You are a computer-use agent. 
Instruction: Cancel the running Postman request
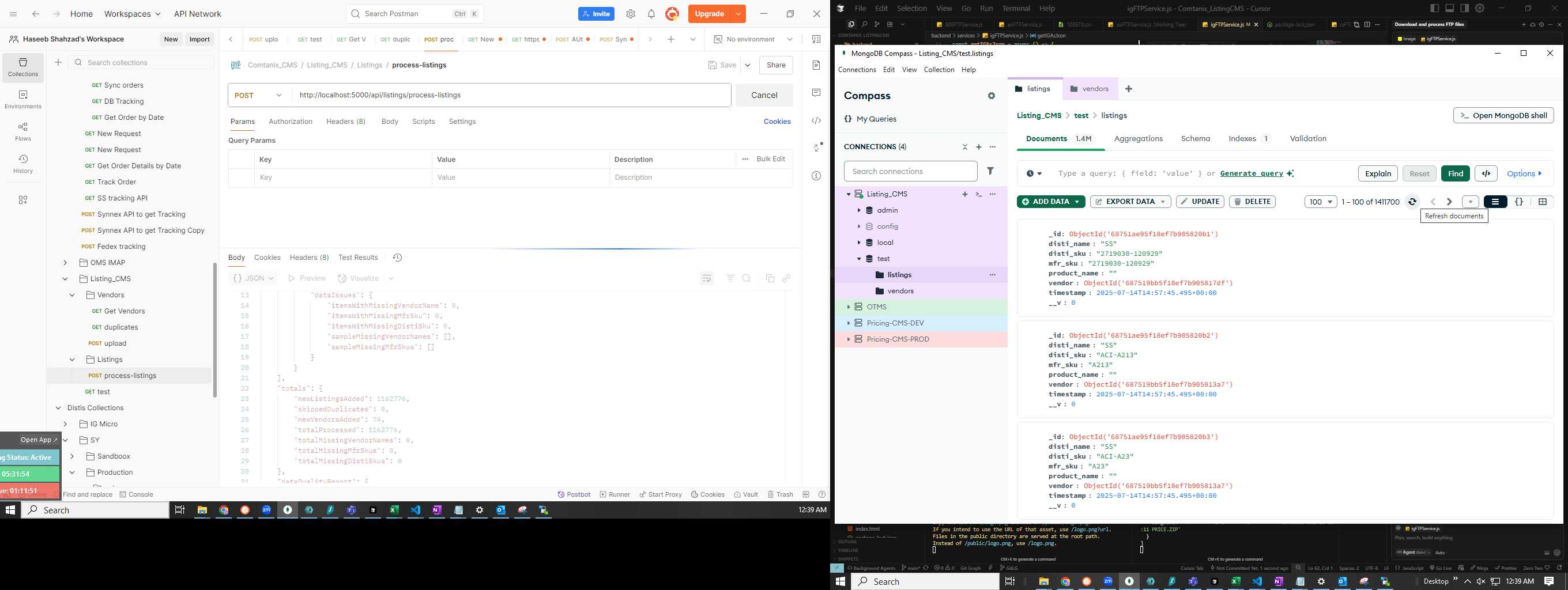pyautogui.click(x=764, y=96)
